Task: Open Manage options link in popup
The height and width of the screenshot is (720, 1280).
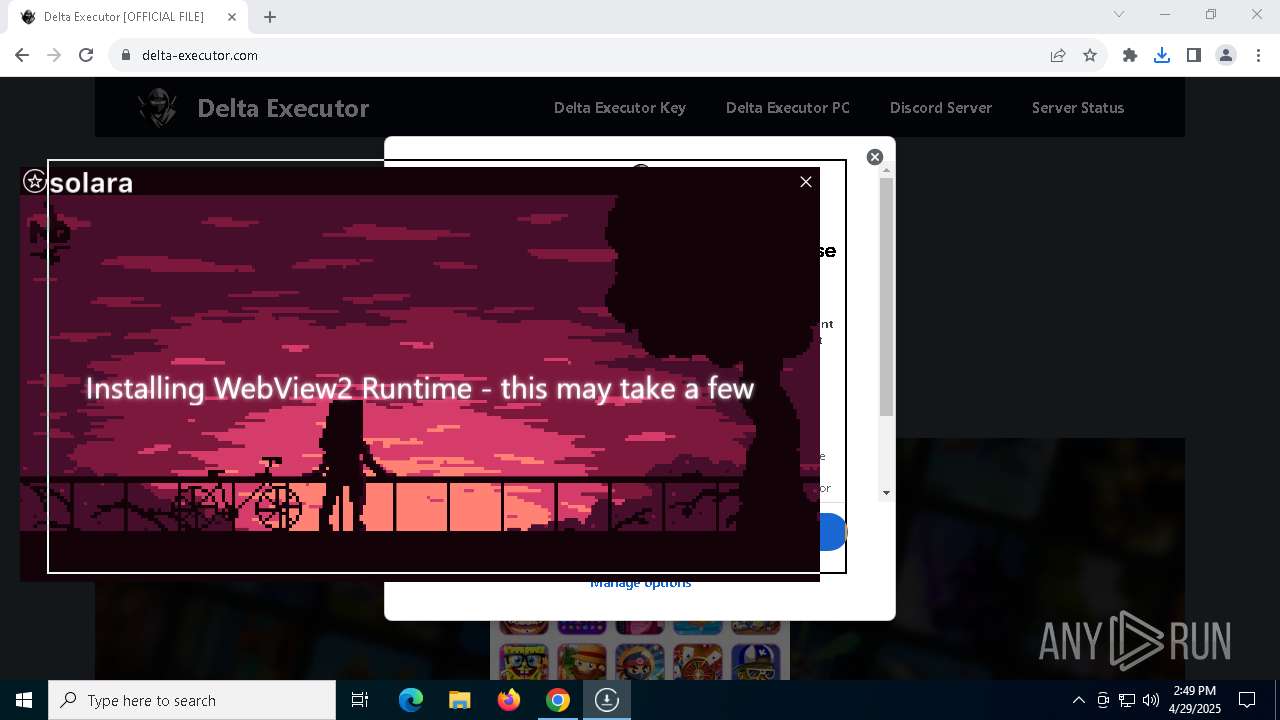Action: pyautogui.click(x=640, y=584)
